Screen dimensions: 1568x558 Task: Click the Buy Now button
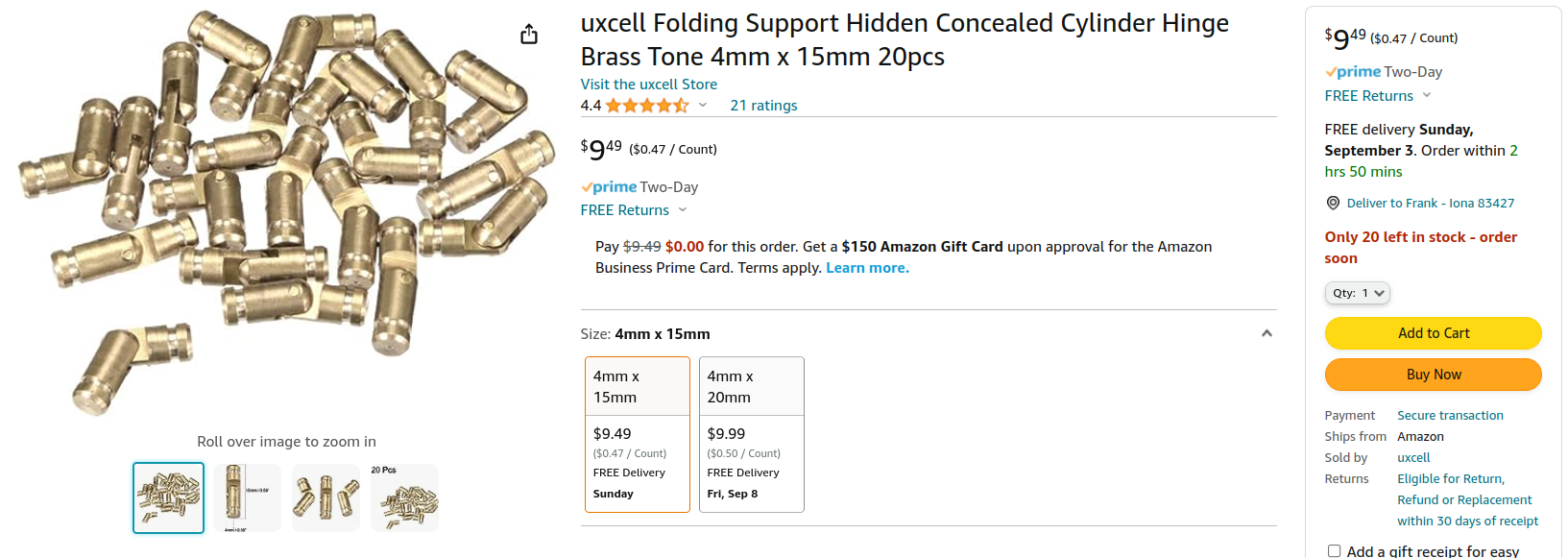coord(1433,375)
